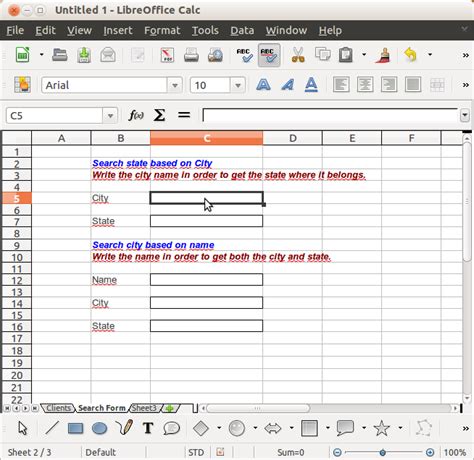
Task: Add a new sheet with plus tab
Action: point(170,408)
